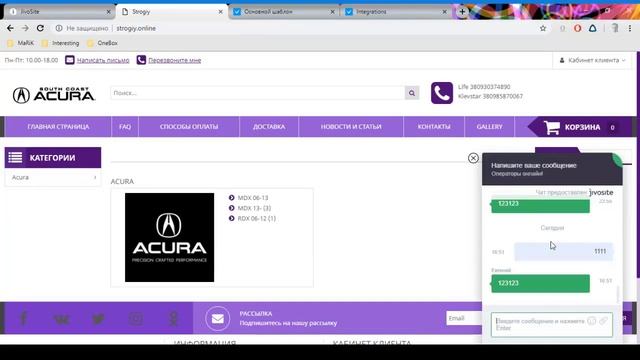The width and height of the screenshot is (640, 360).
Task: Click the Kievstar phone number text
Action: click(x=490, y=96)
